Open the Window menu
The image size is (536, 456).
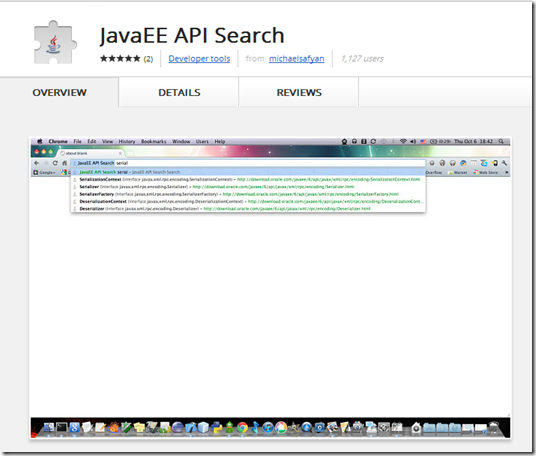[x=181, y=141]
